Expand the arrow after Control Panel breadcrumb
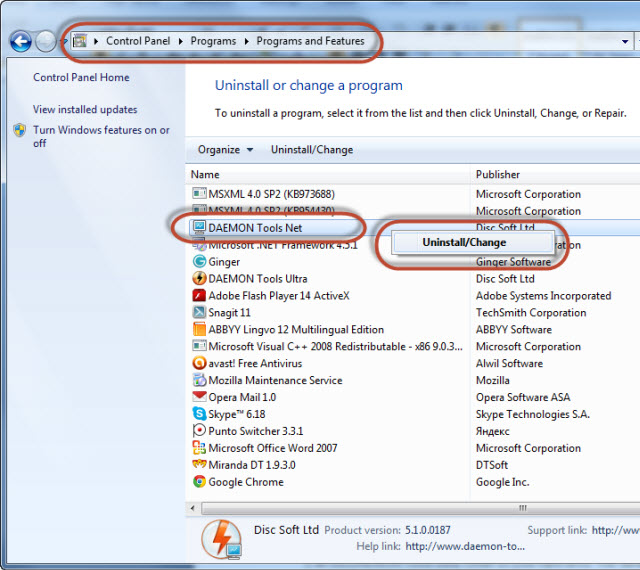 point(181,41)
